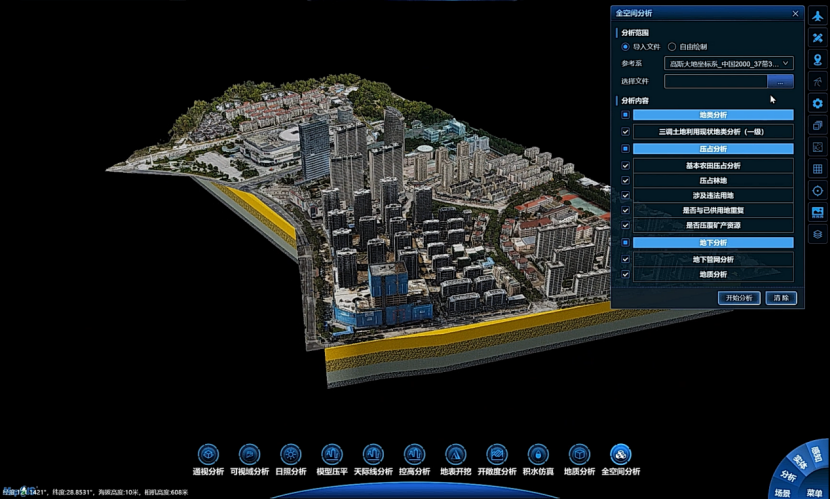Viewport: 830px width, 499px height.
Task: Click the 开始分析 button
Action: click(739, 298)
